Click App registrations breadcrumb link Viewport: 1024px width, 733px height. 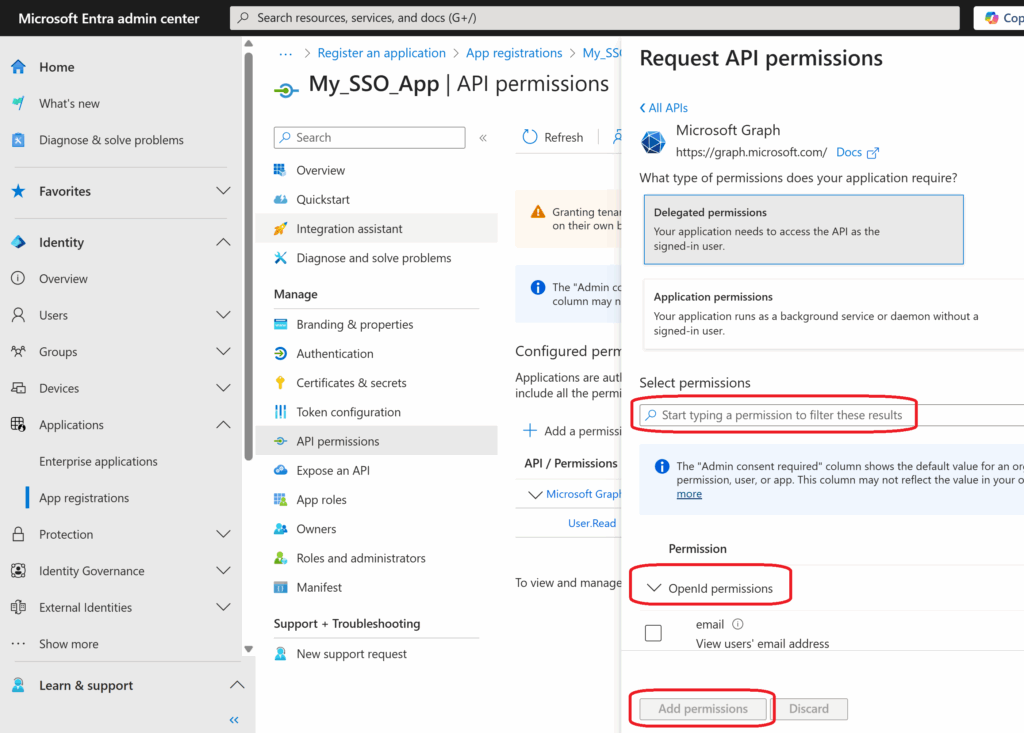[x=514, y=53]
